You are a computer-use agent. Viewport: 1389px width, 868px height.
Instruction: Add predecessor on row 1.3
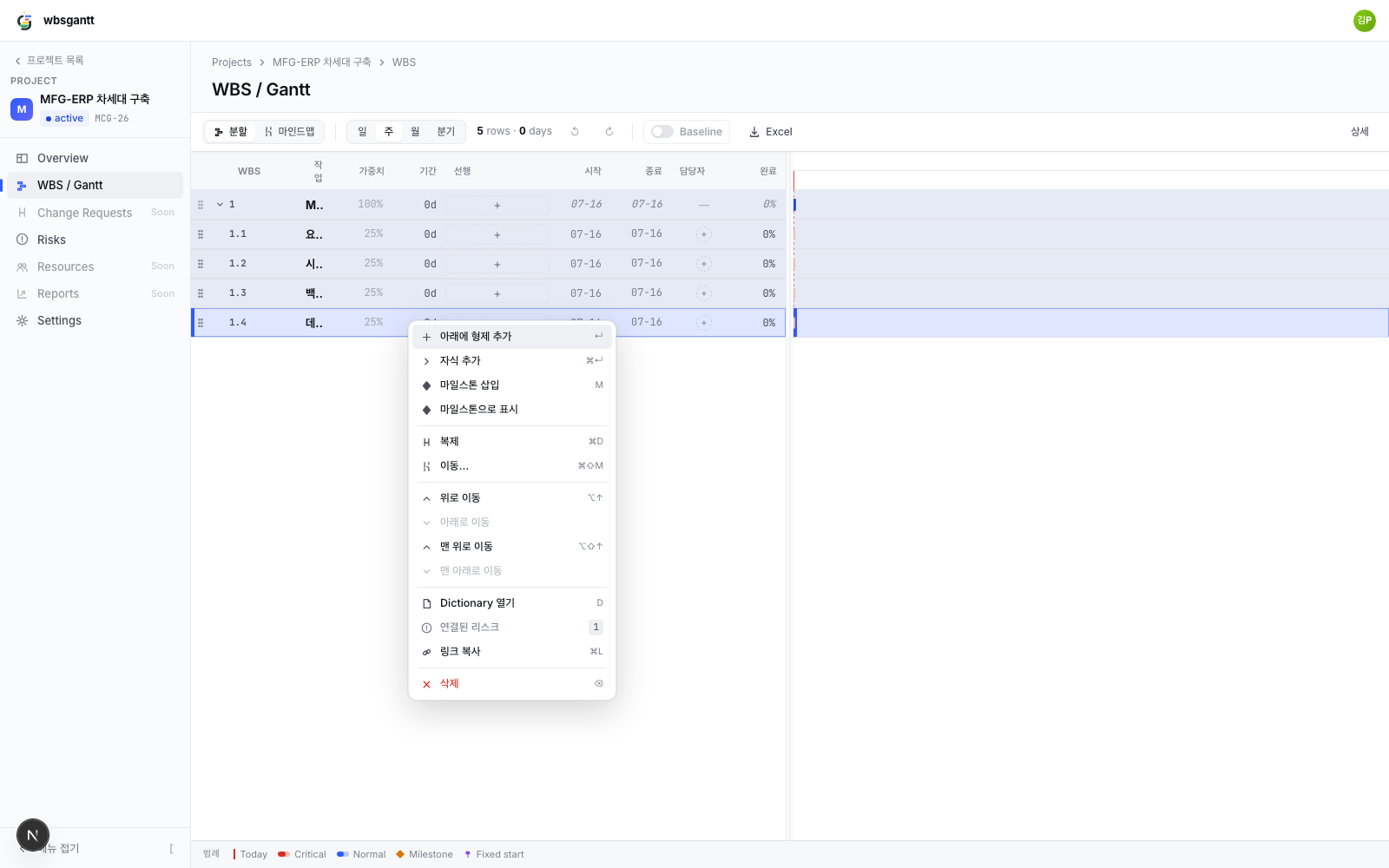click(497, 293)
